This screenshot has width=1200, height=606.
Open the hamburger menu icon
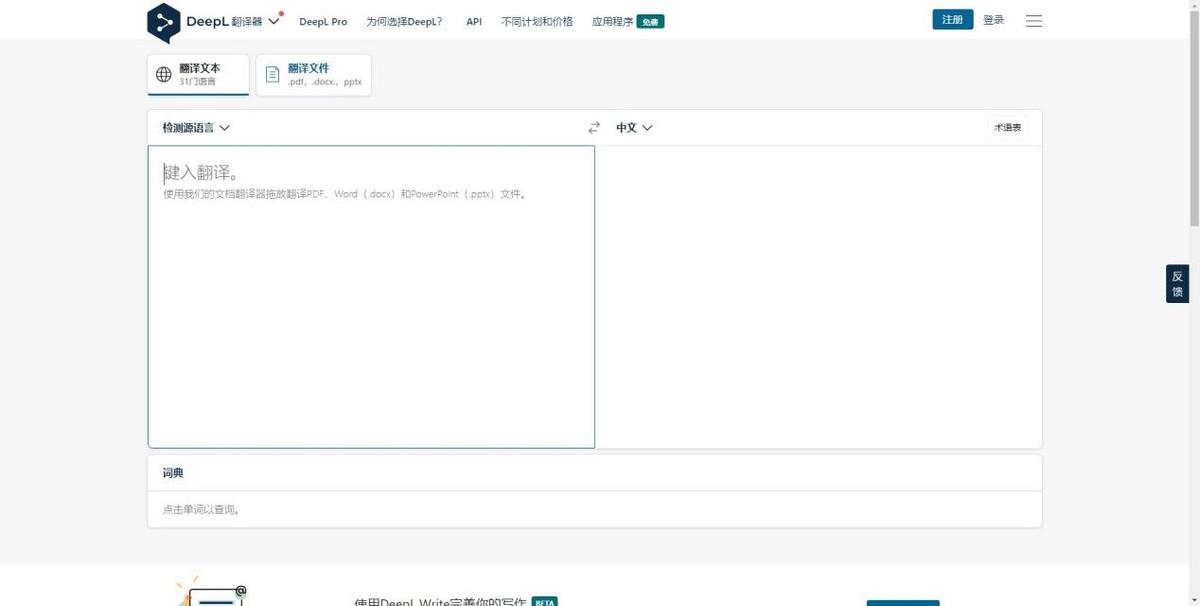pos(1034,21)
